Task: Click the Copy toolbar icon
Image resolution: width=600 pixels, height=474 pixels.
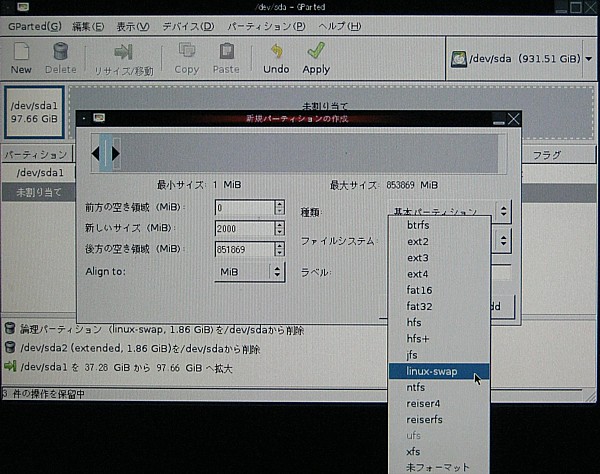Action: pos(187,50)
